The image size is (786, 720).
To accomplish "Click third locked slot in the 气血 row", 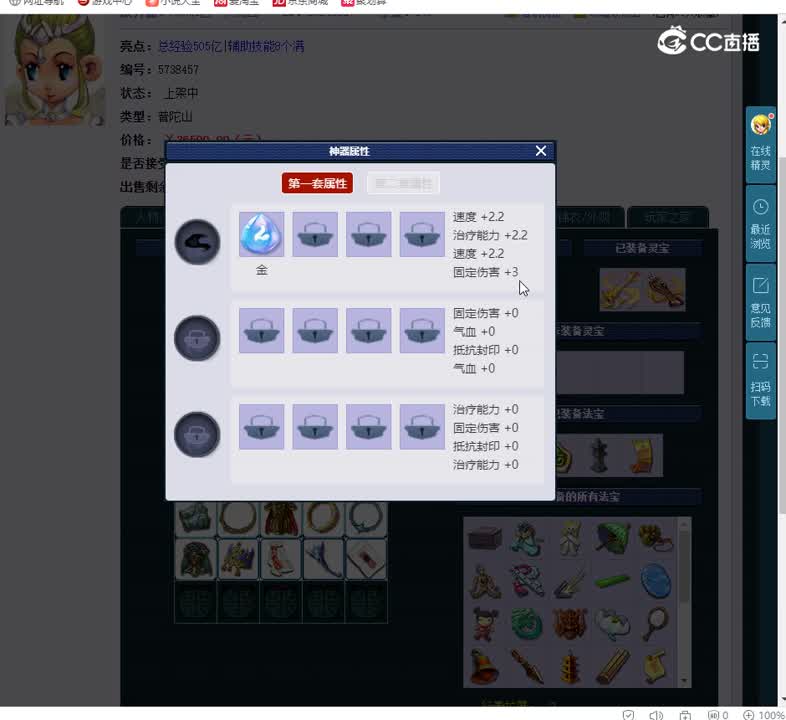I will (368, 330).
